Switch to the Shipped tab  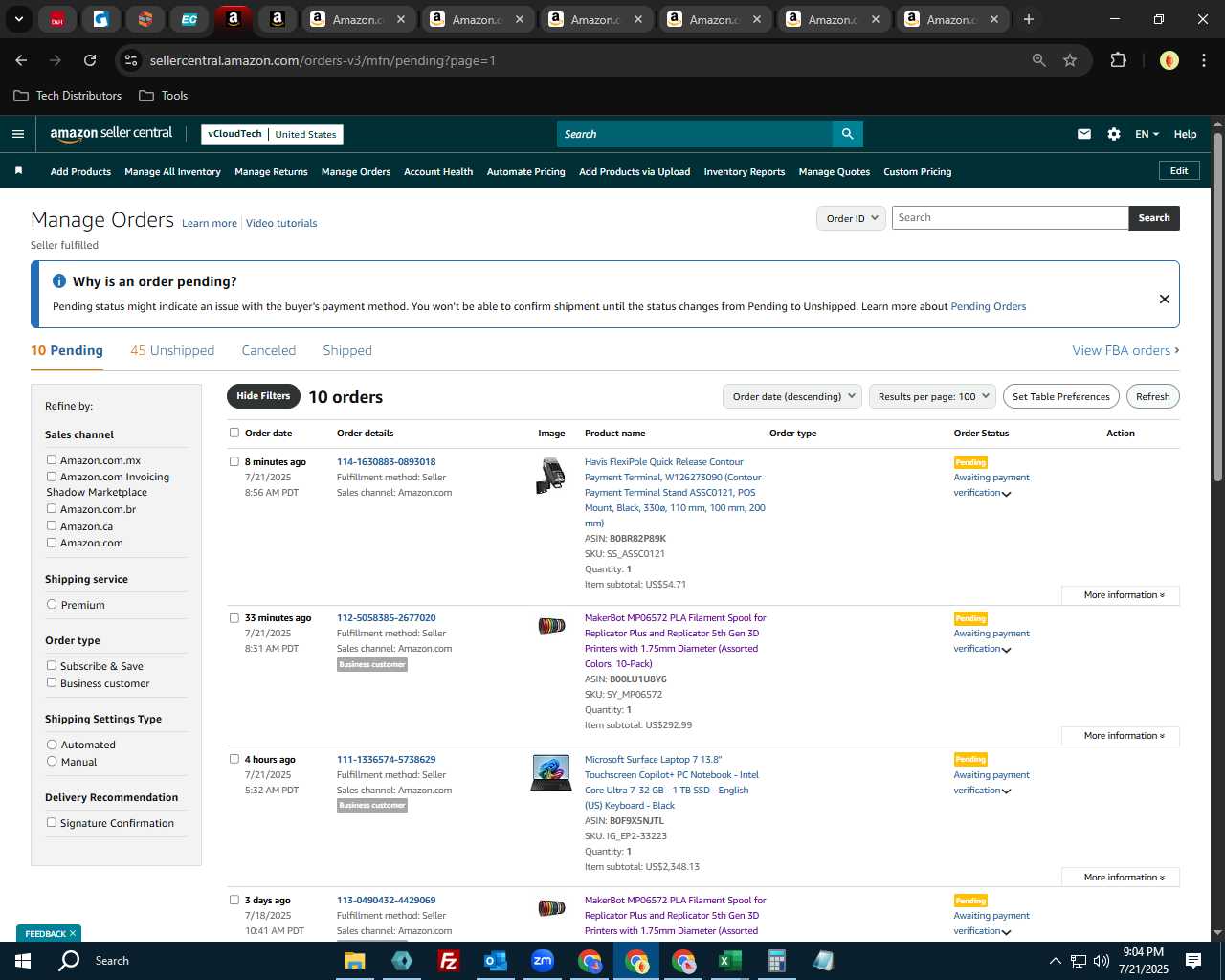click(347, 350)
